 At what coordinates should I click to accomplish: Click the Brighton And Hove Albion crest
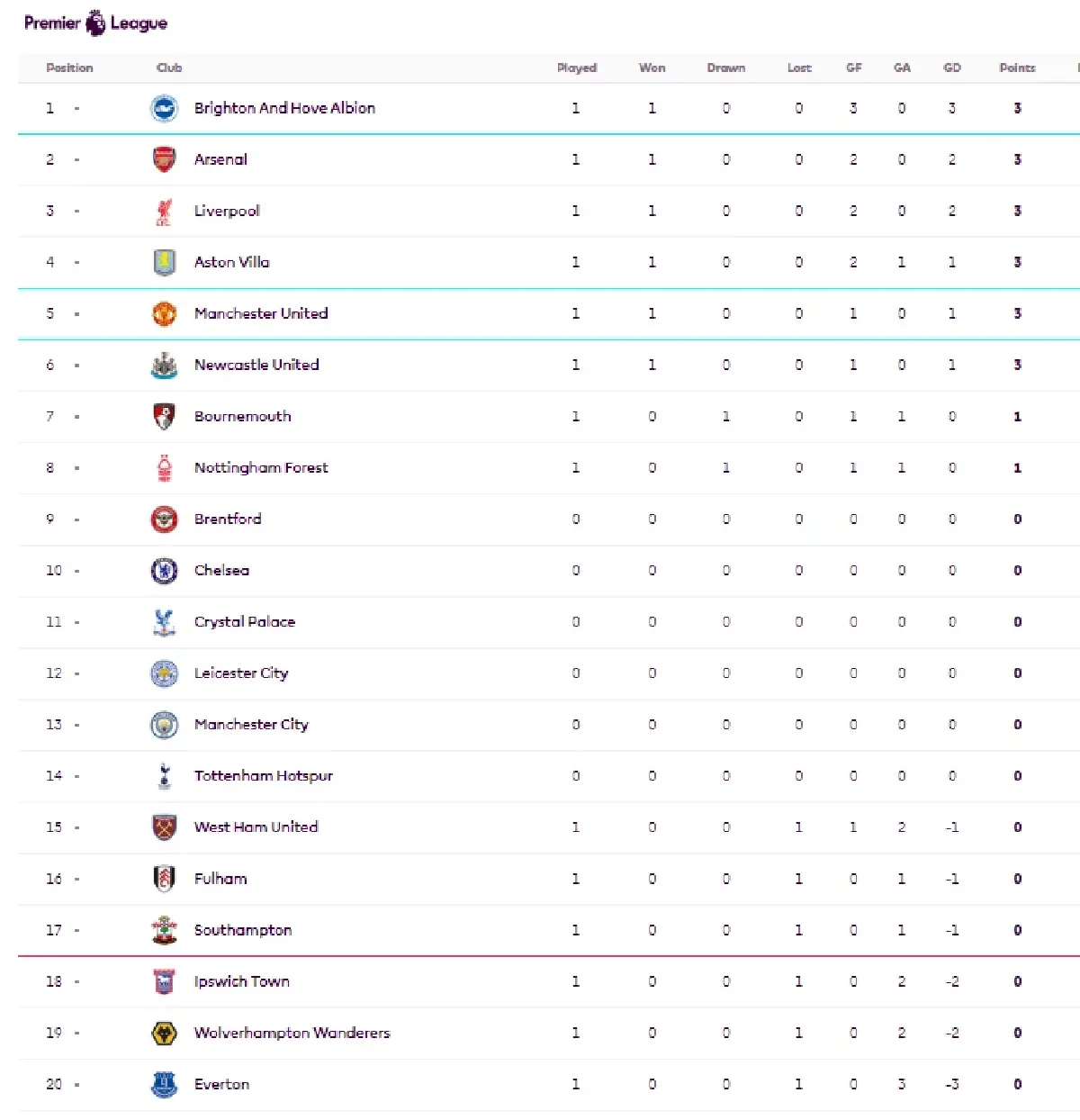coord(164,108)
